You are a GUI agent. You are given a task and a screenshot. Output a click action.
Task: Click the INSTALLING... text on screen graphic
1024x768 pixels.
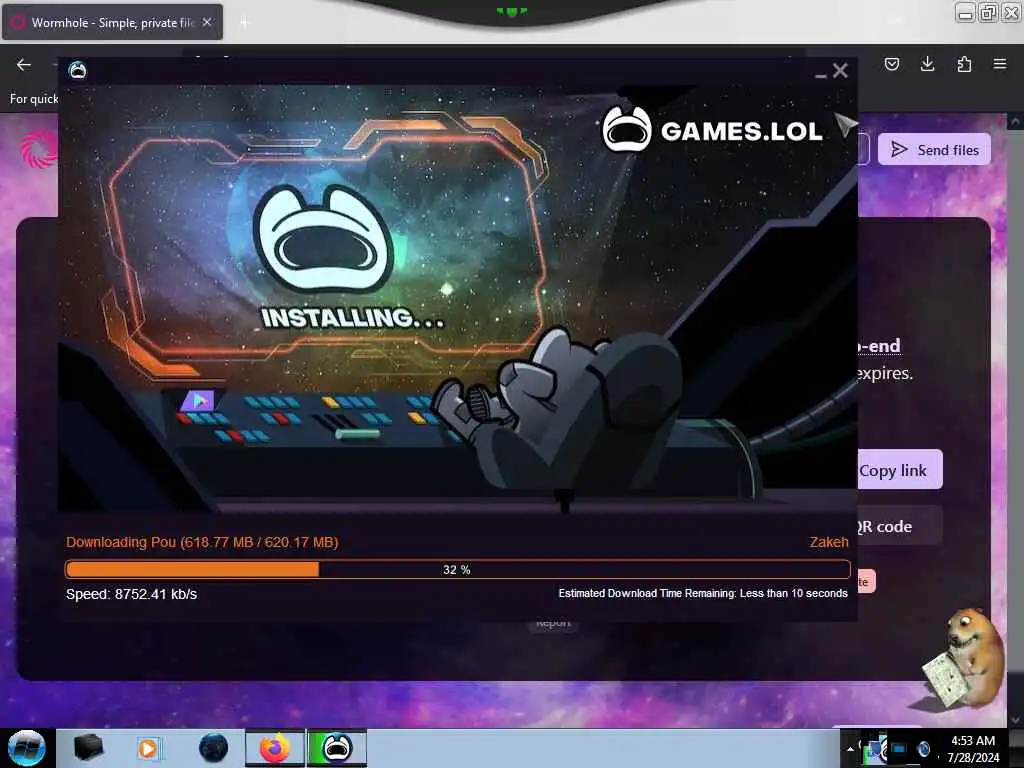pos(353,318)
